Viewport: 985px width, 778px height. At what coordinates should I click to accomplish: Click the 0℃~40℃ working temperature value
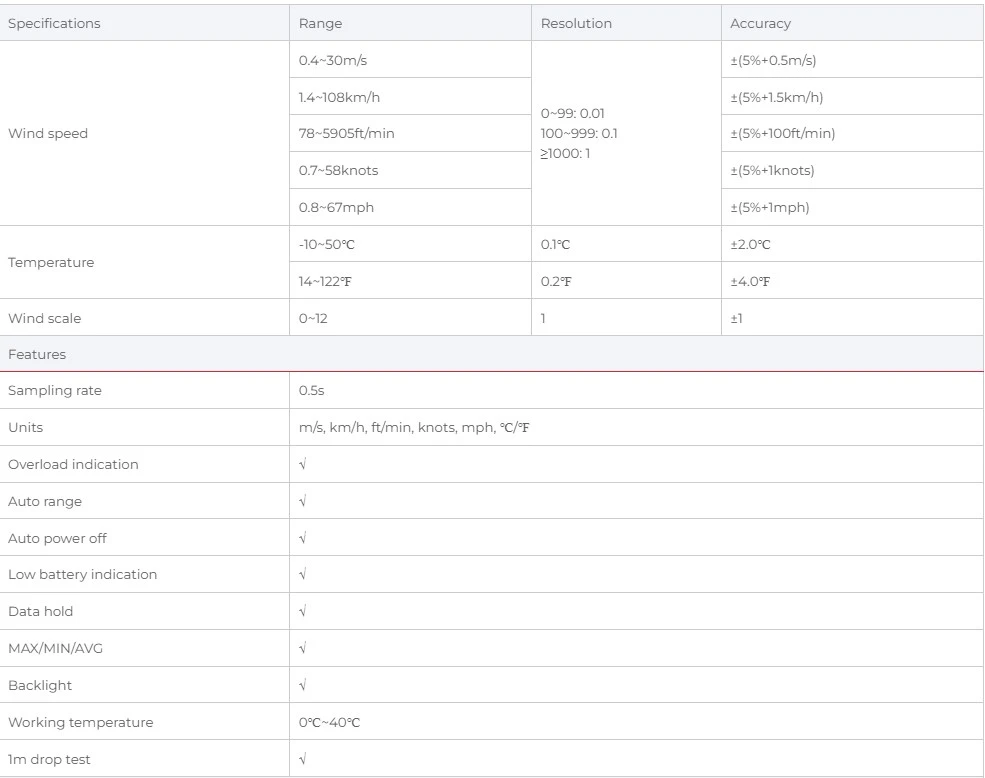tap(329, 723)
